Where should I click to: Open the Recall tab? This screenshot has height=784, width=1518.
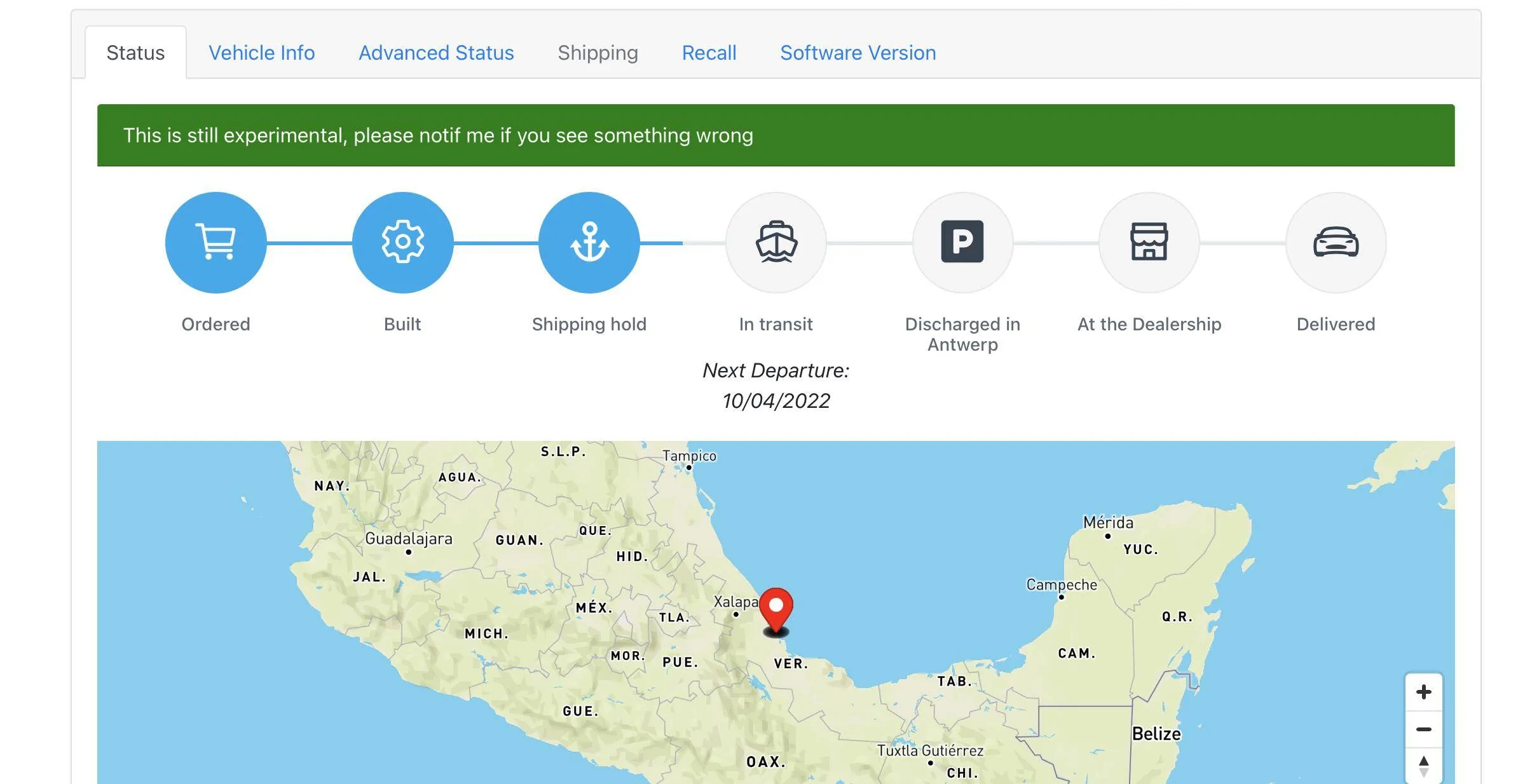tap(709, 53)
